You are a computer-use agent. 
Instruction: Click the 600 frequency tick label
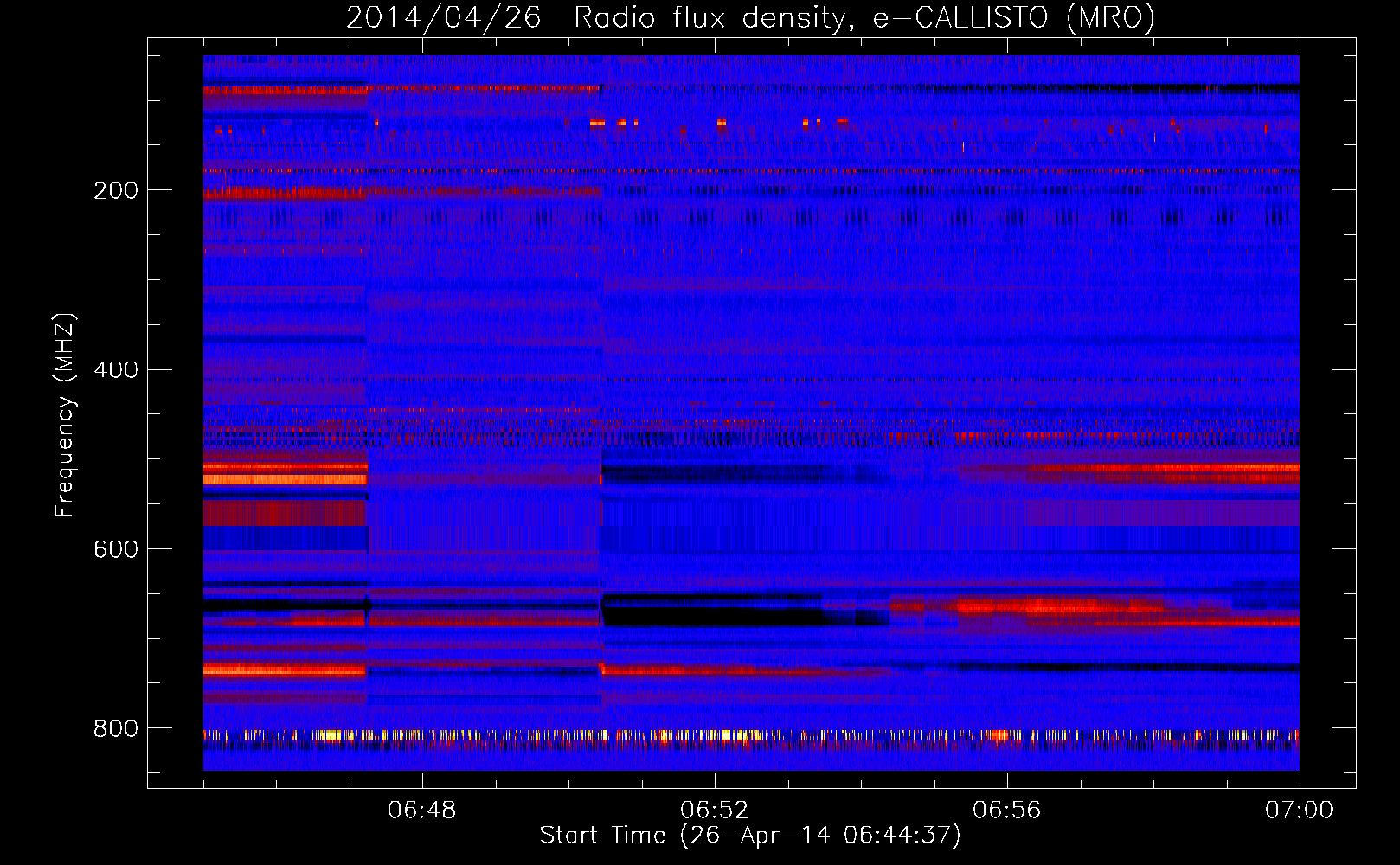(x=116, y=549)
